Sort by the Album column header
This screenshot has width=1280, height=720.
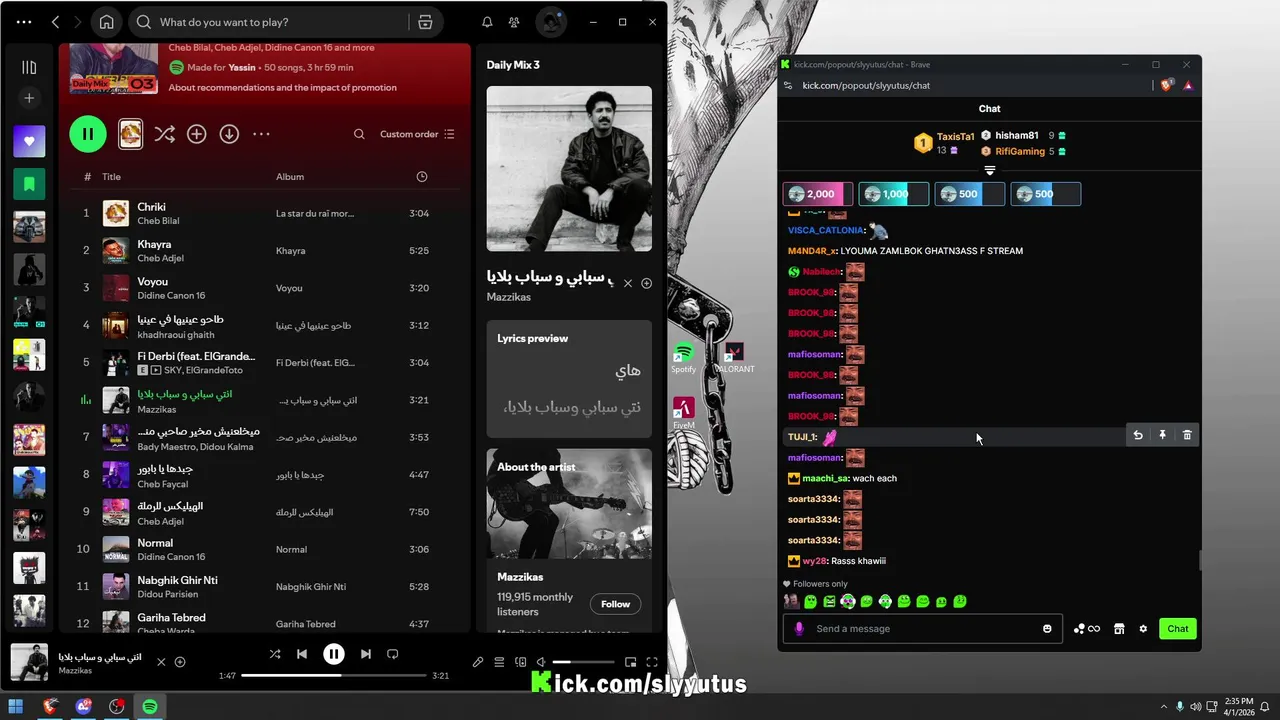[290, 177]
